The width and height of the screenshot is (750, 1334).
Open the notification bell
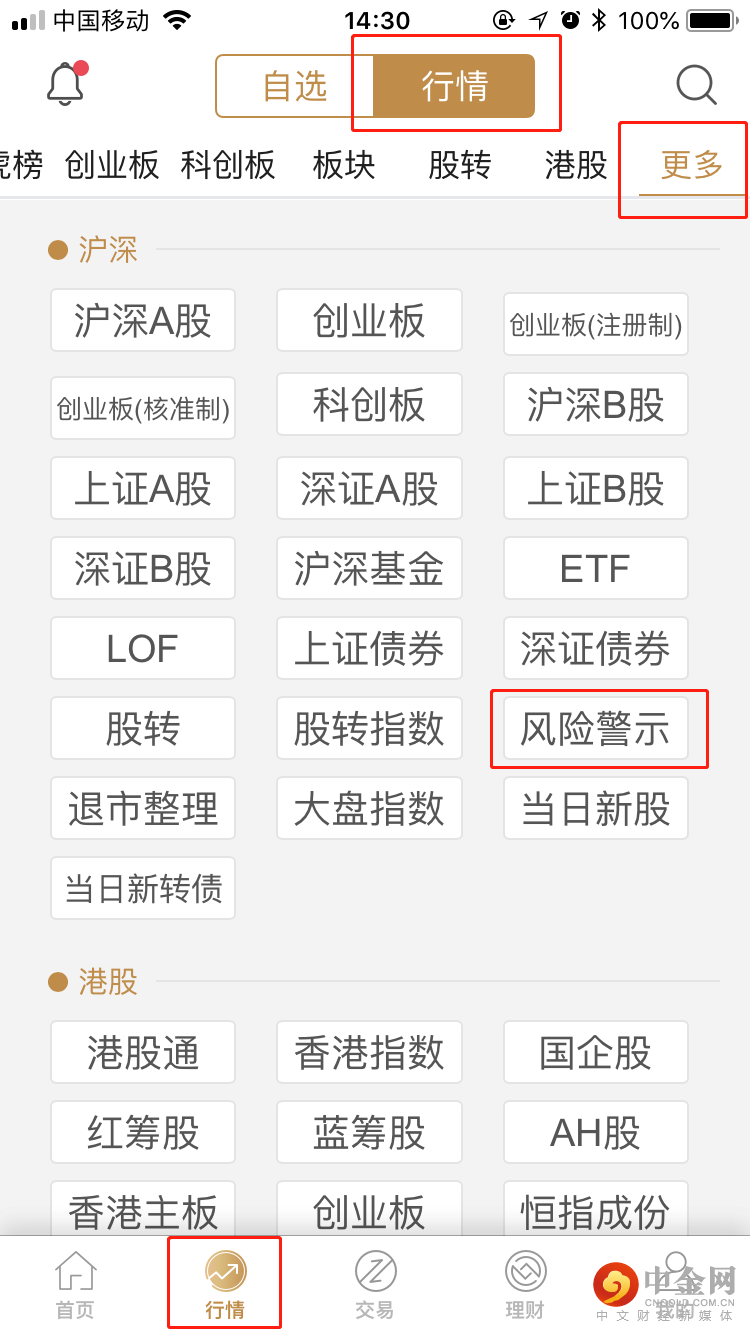[x=66, y=84]
